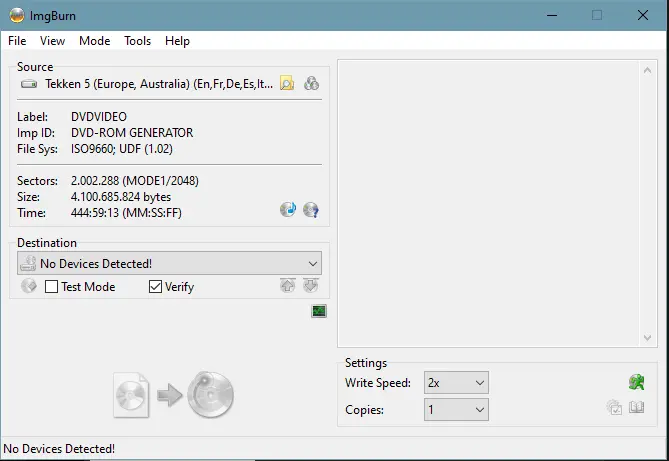
Task: Open the No Devices Detected destination dropdown
Action: click(x=169, y=263)
